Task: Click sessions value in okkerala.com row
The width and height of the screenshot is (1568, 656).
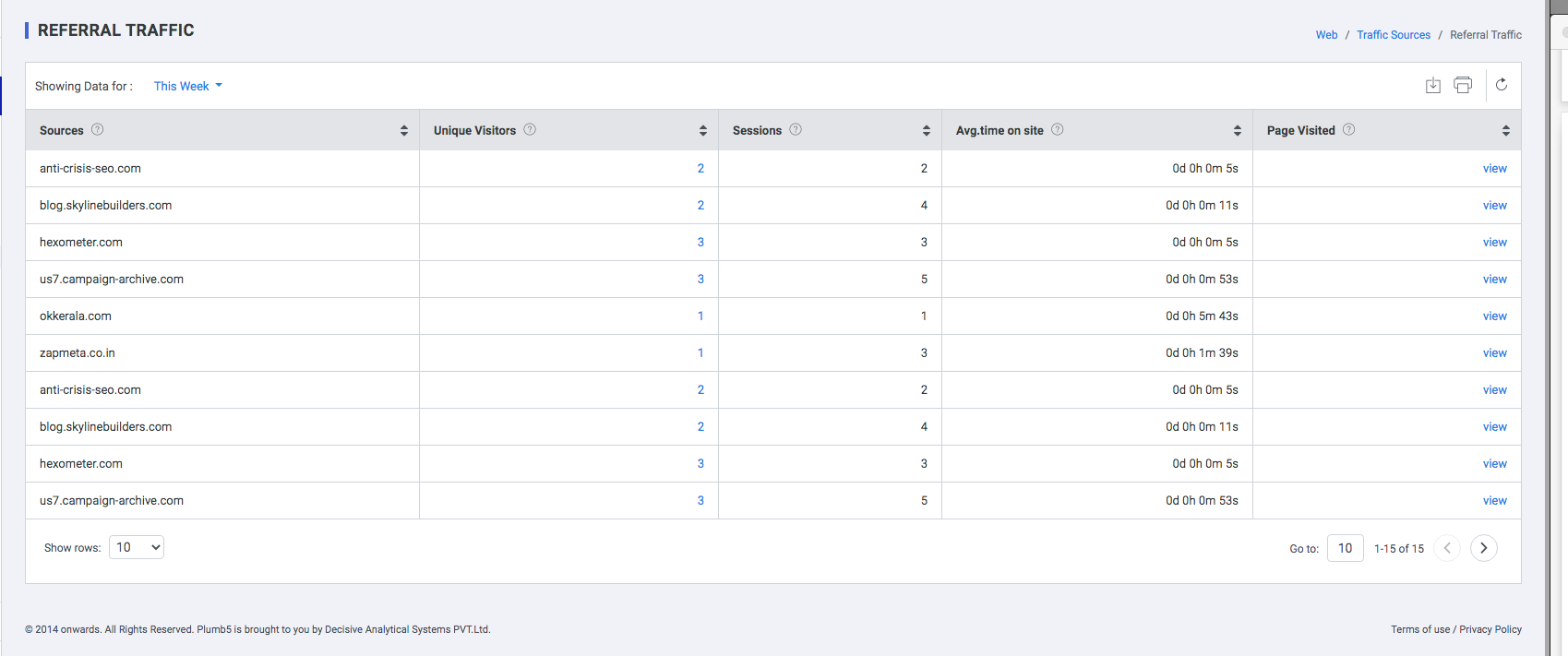Action: (924, 316)
